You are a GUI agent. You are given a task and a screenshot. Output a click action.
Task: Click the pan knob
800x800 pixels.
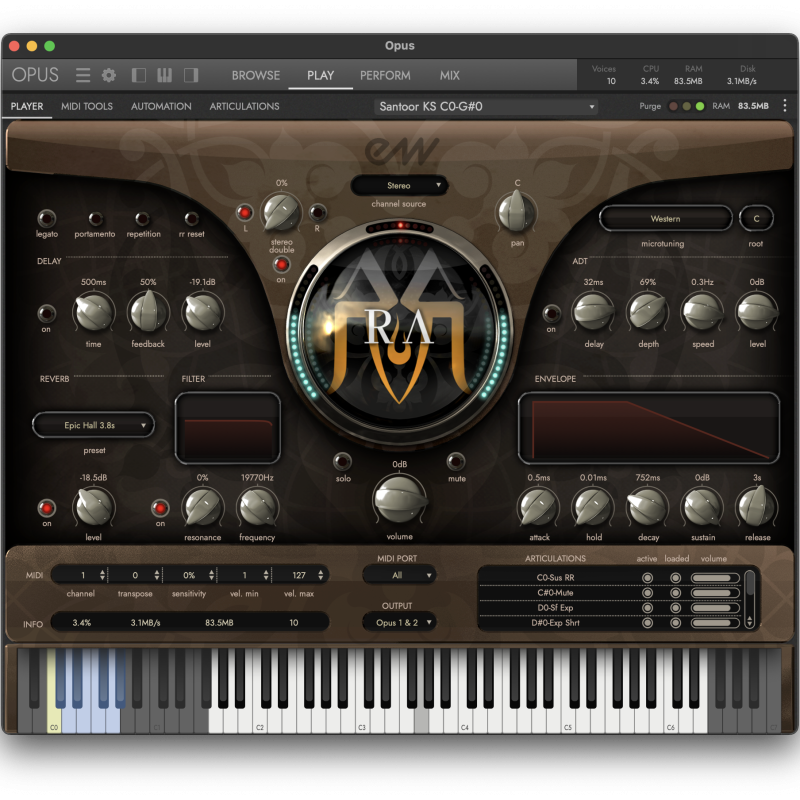[517, 211]
